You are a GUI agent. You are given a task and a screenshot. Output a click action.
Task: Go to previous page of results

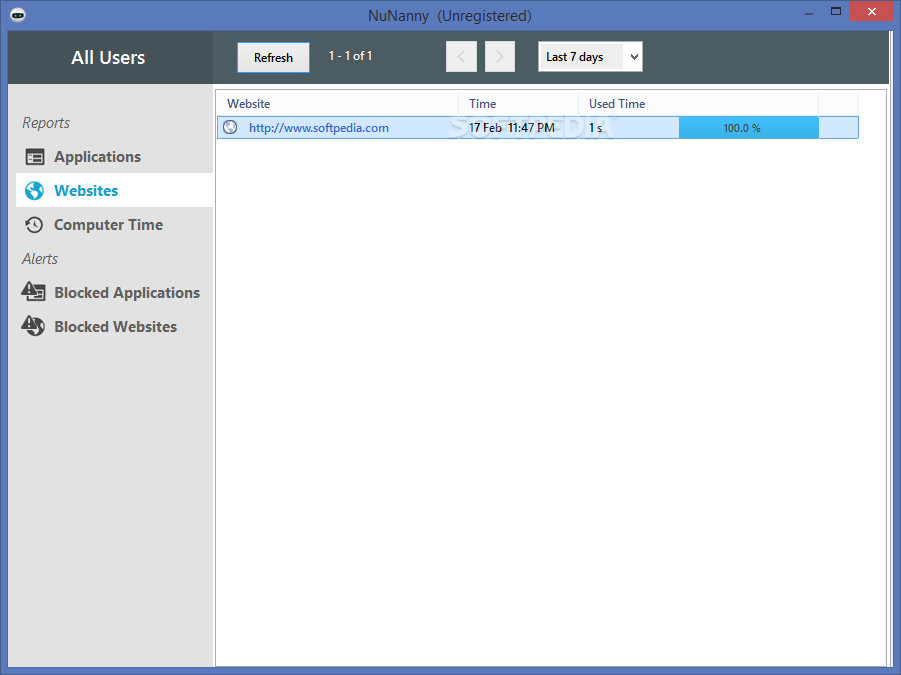pyautogui.click(x=461, y=56)
